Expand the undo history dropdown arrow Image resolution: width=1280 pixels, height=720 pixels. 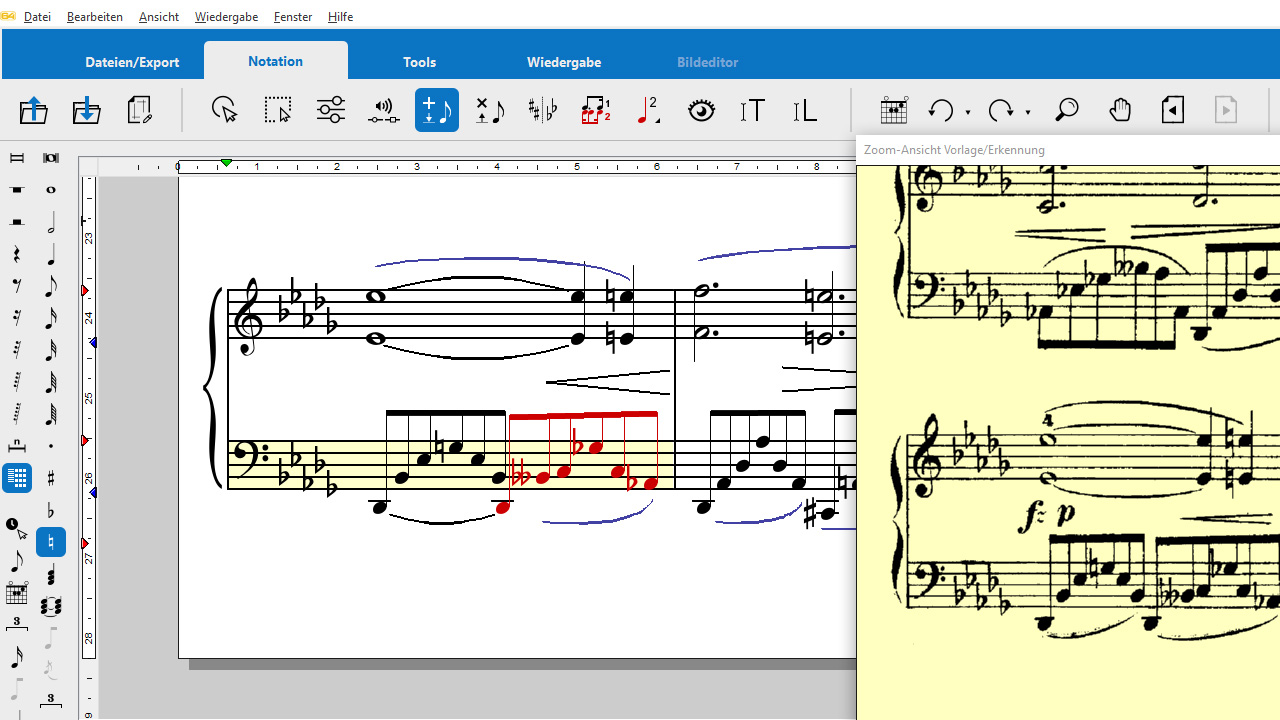click(968, 112)
